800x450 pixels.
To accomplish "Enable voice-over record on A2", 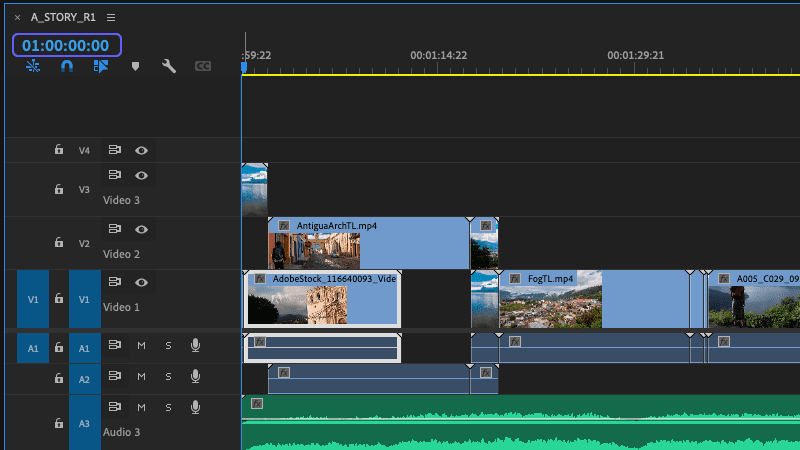I will click(195, 377).
